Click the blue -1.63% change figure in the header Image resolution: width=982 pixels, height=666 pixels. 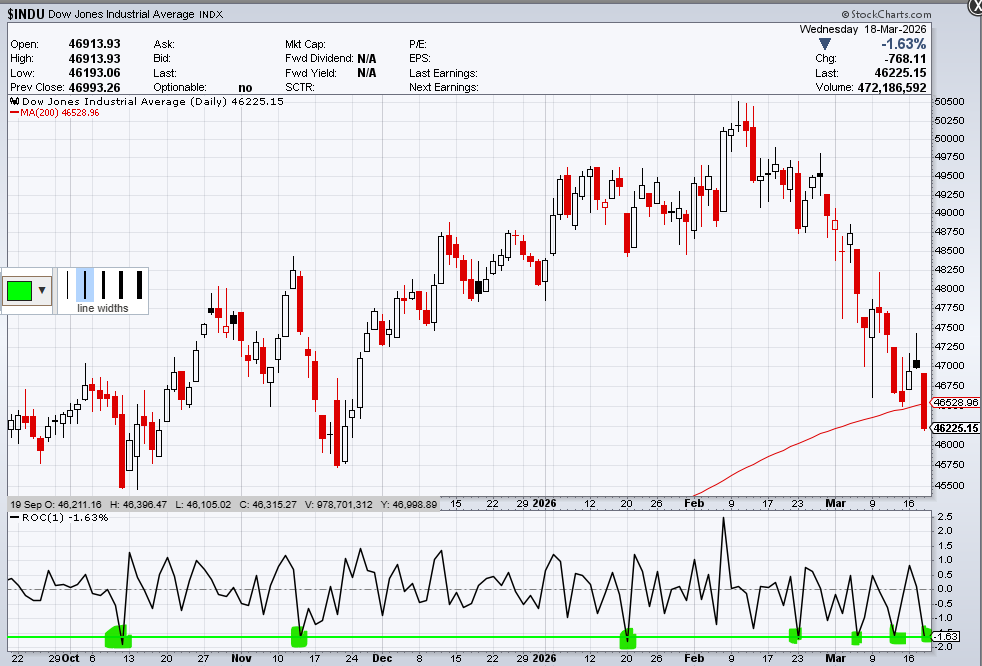[x=903, y=44]
